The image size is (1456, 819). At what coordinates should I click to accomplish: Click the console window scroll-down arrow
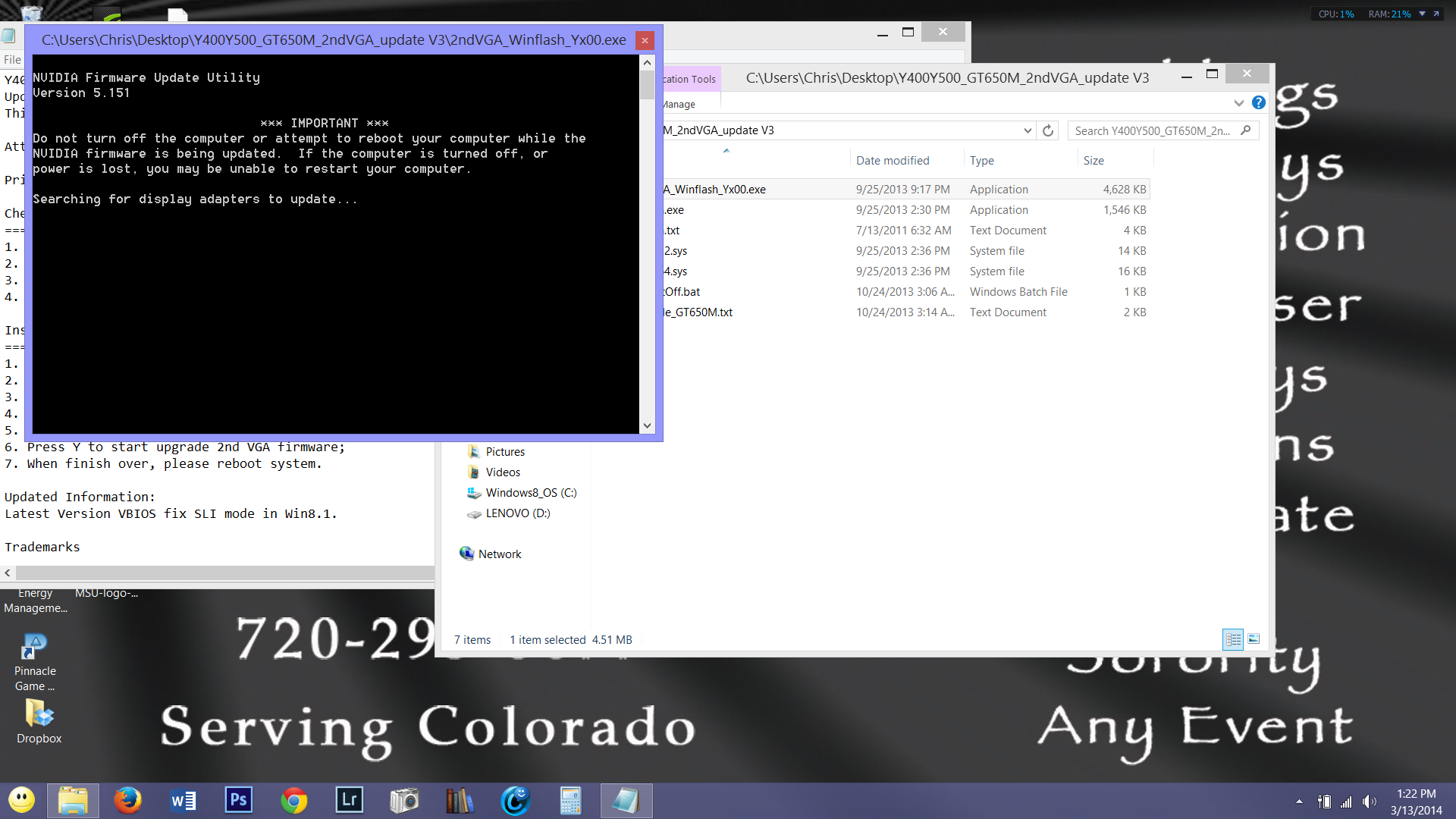click(x=647, y=425)
